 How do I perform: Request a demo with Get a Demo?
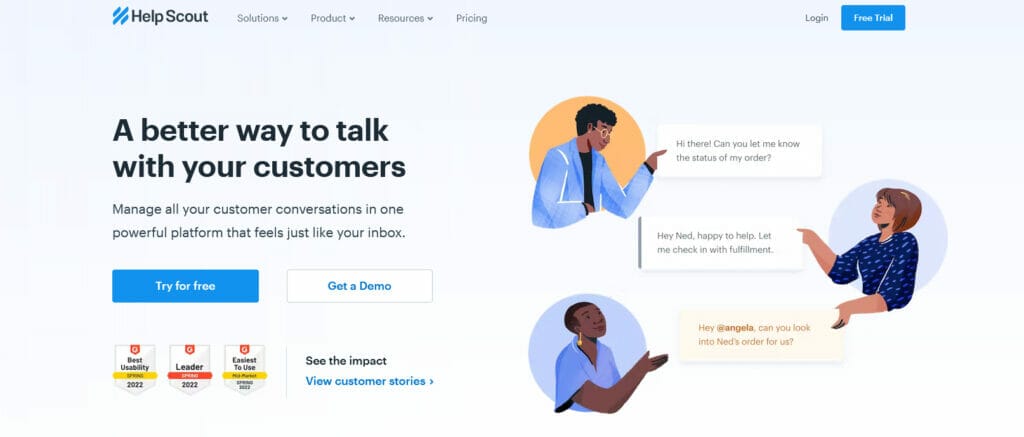pos(359,286)
